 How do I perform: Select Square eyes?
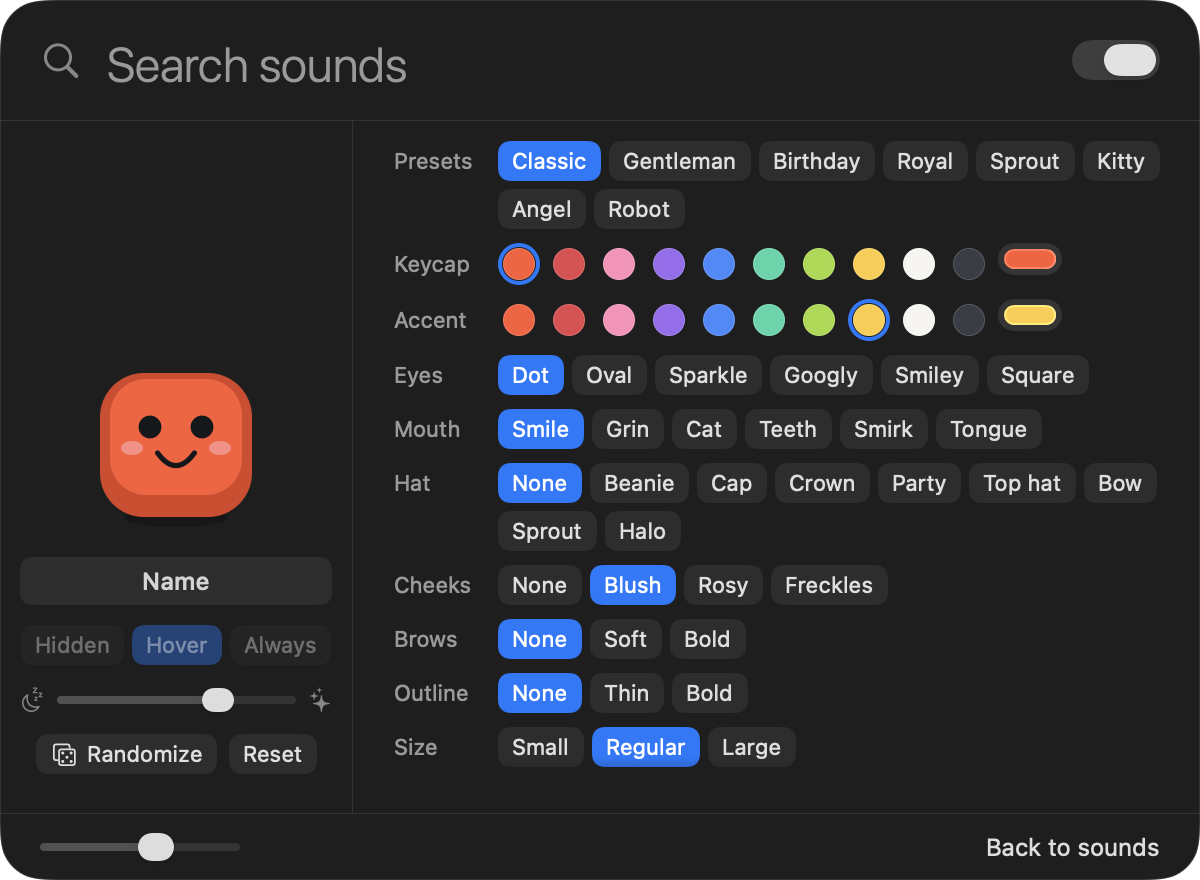click(1038, 375)
